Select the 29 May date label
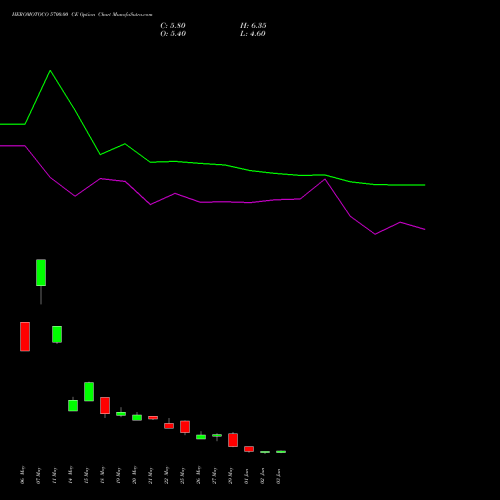500x500 pixels. (x=231, y=475)
